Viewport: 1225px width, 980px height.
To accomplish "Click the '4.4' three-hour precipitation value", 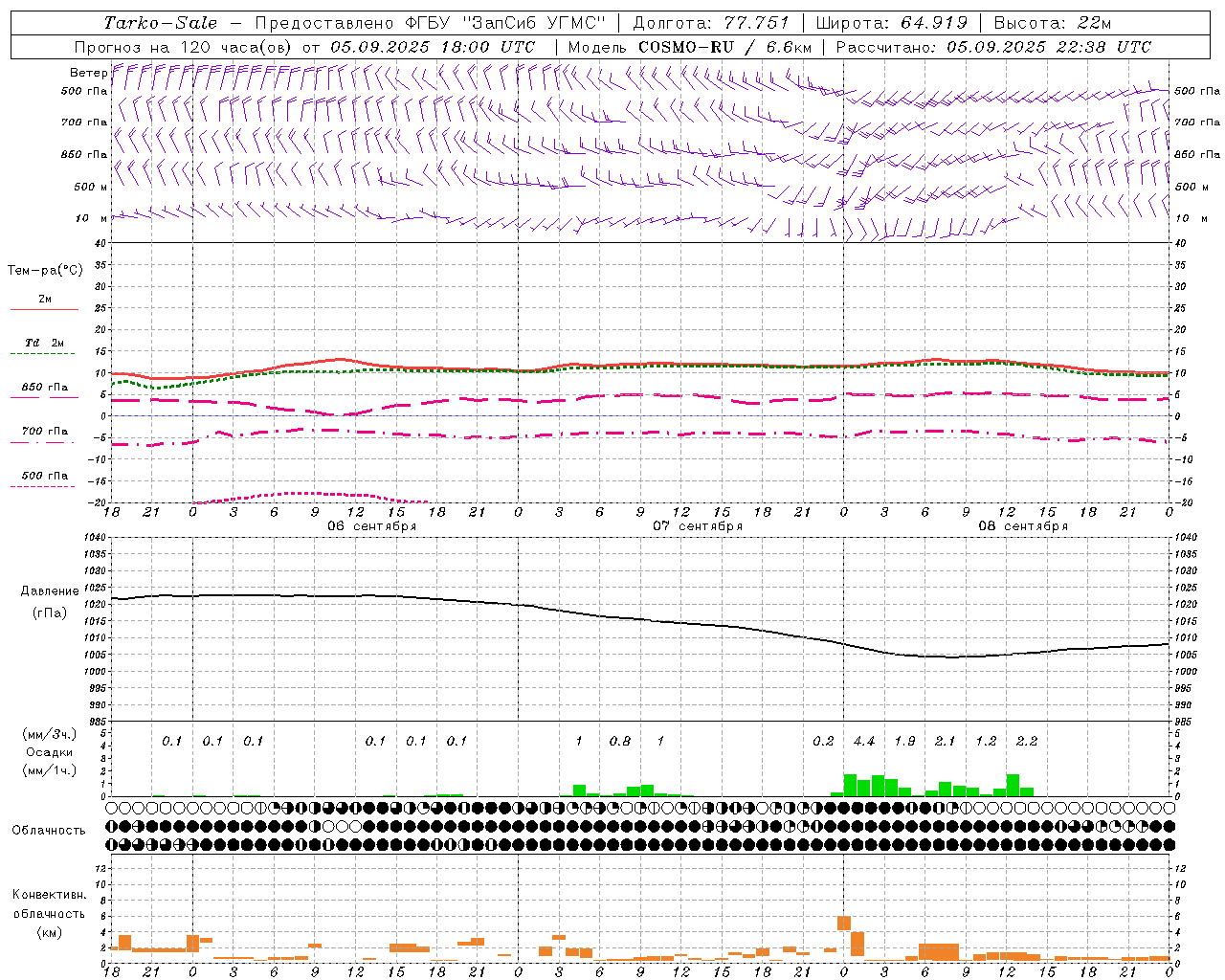I will click(x=864, y=742).
